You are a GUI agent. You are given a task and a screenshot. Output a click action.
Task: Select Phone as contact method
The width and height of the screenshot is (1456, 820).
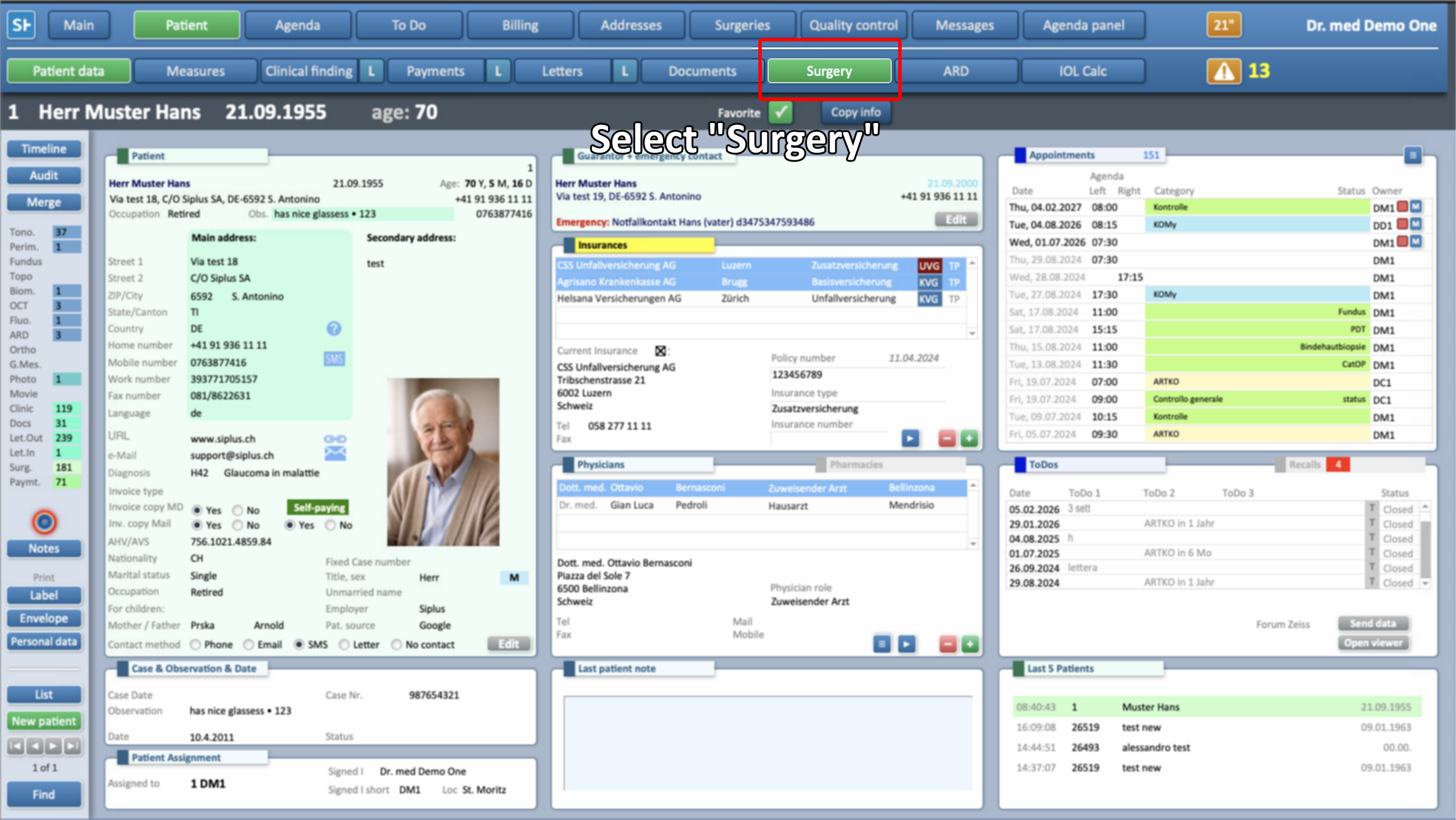tap(195, 644)
